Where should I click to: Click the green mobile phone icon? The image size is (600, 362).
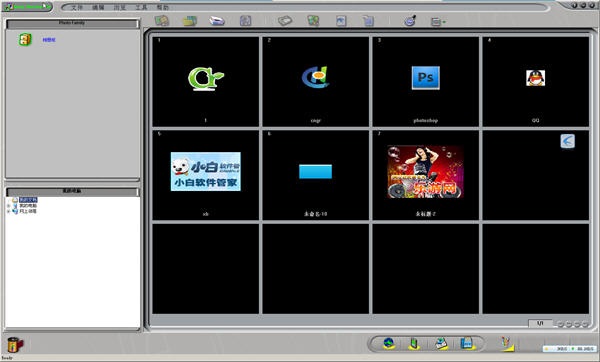click(414, 343)
